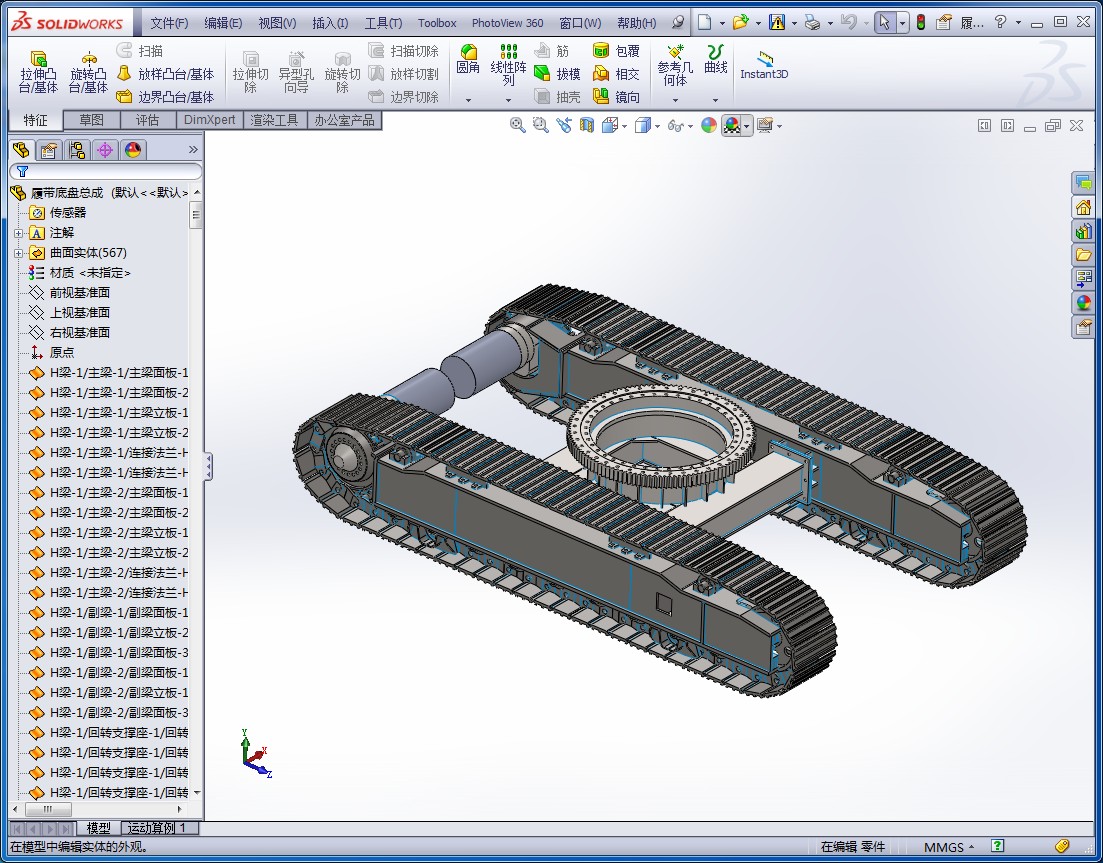This screenshot has height=863, width=1103.
Task: Toggle the pin icon next to the Help (帮助) menu
Action: click(x=679, y=22)
